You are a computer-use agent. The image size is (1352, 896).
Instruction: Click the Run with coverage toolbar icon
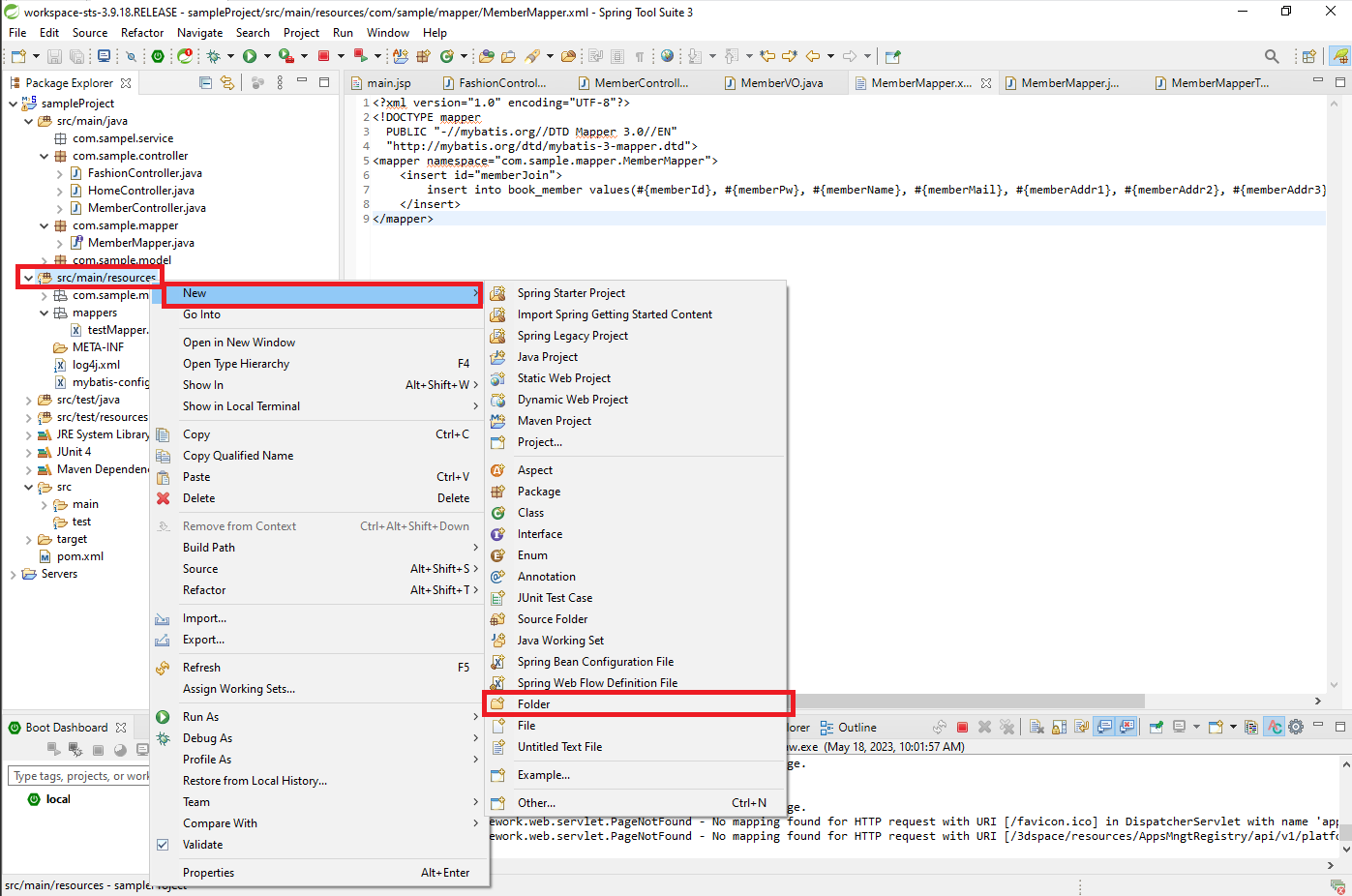coord(286,56)
